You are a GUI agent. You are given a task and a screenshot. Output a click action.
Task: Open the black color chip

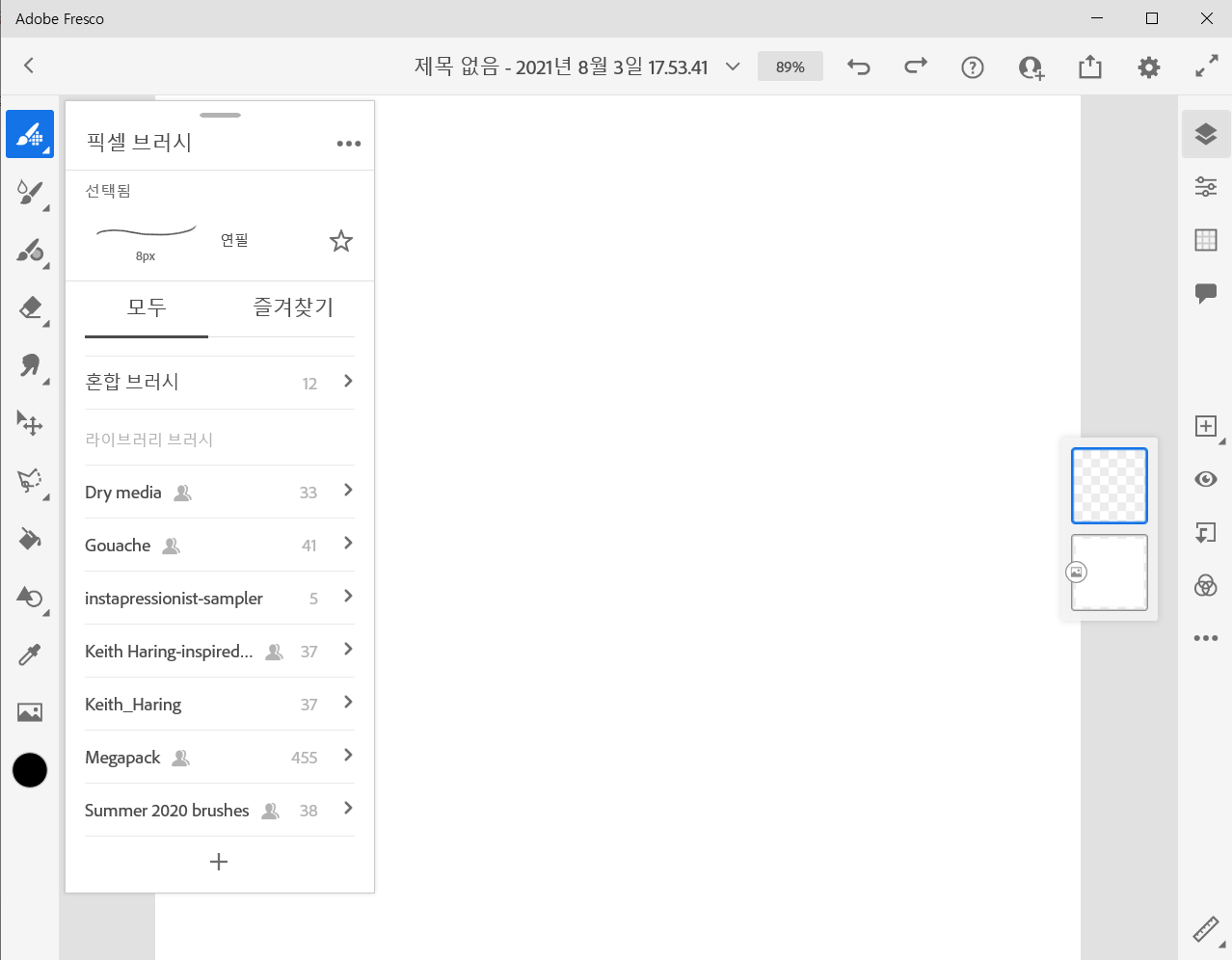tap(30, 770)
